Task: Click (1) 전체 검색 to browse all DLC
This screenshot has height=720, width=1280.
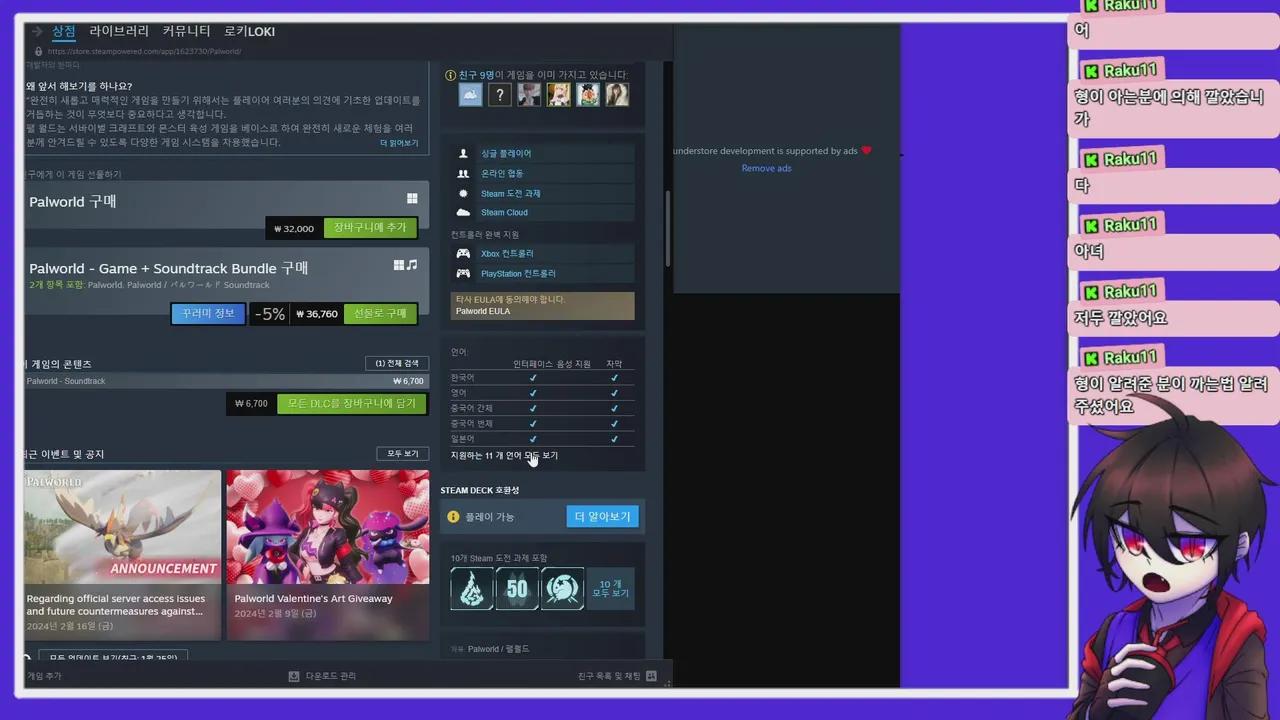Action: [x=397, y=363]
